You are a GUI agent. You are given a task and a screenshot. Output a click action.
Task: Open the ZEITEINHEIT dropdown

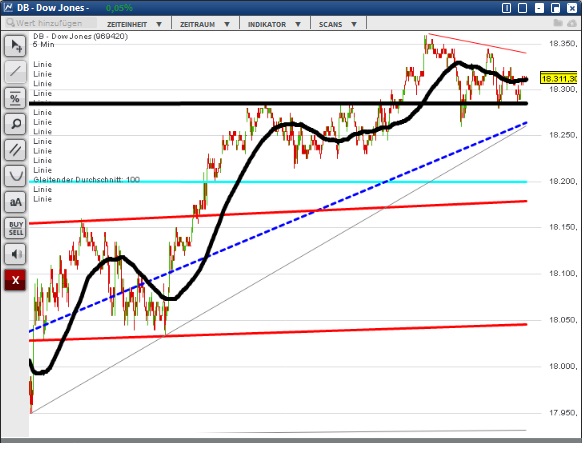click(x=134, y=24)
